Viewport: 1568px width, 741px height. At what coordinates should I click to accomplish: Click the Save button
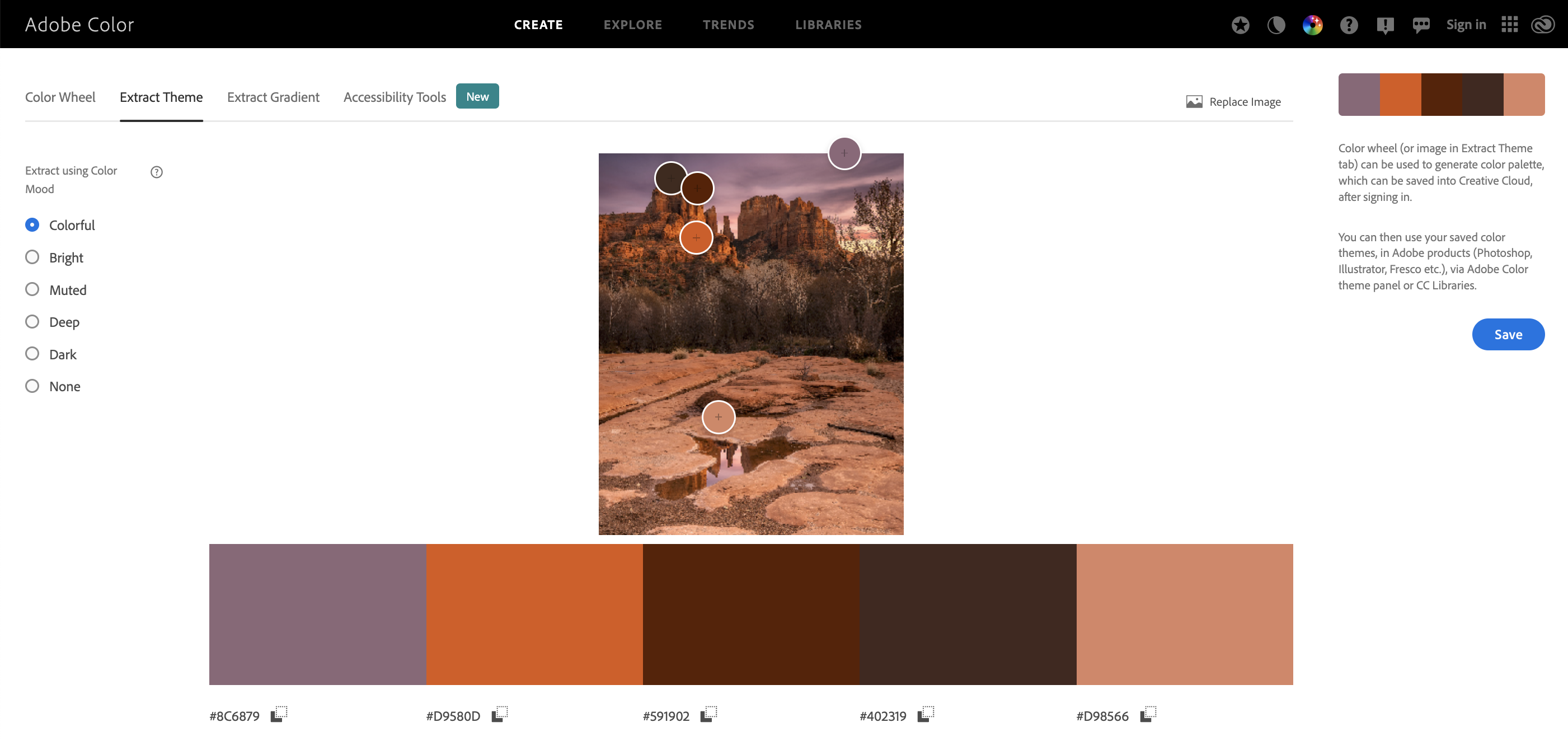[x=1508, y=334]
